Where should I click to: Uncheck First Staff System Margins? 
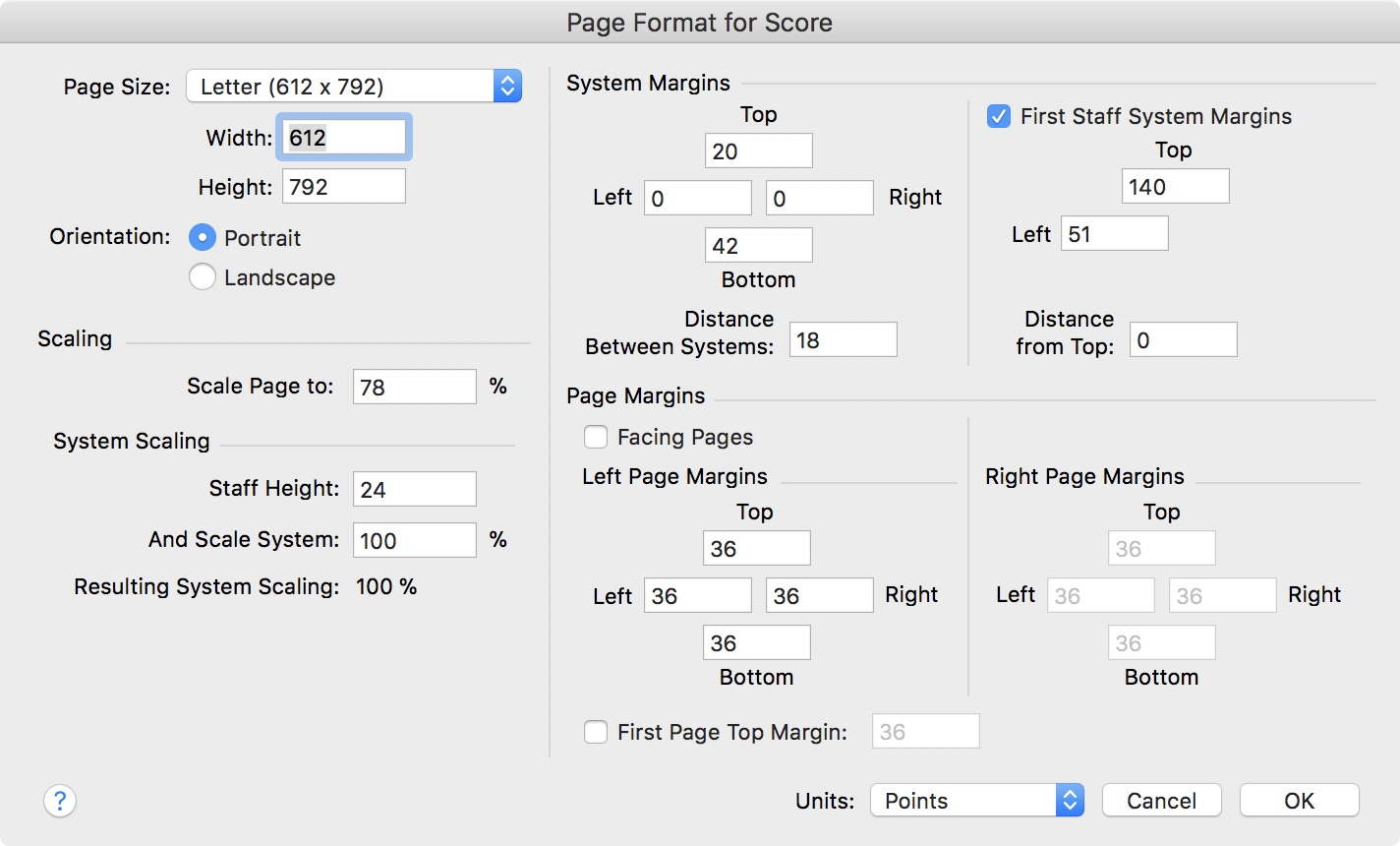999,116
